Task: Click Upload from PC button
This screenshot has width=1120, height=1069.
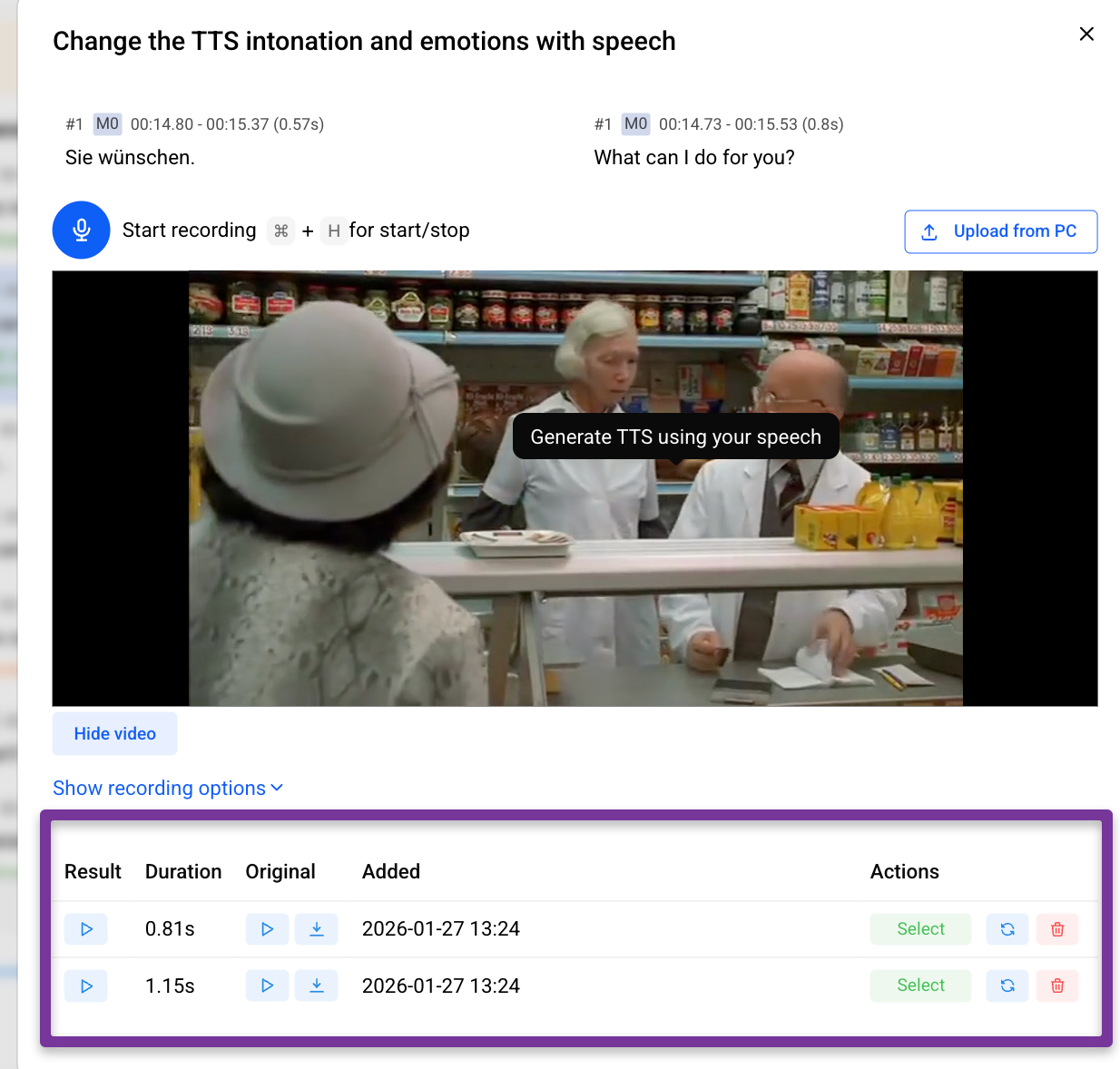Action: point(1001,231)
